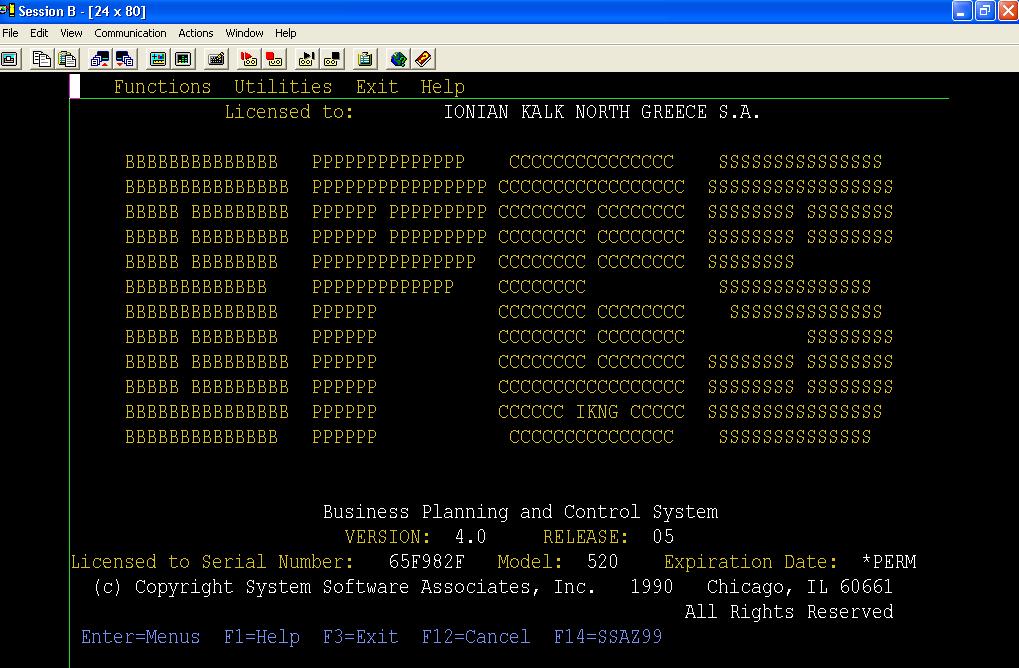Close the Session B window
This screenshot has height=668, width=1019.
tap(1008, 11)
